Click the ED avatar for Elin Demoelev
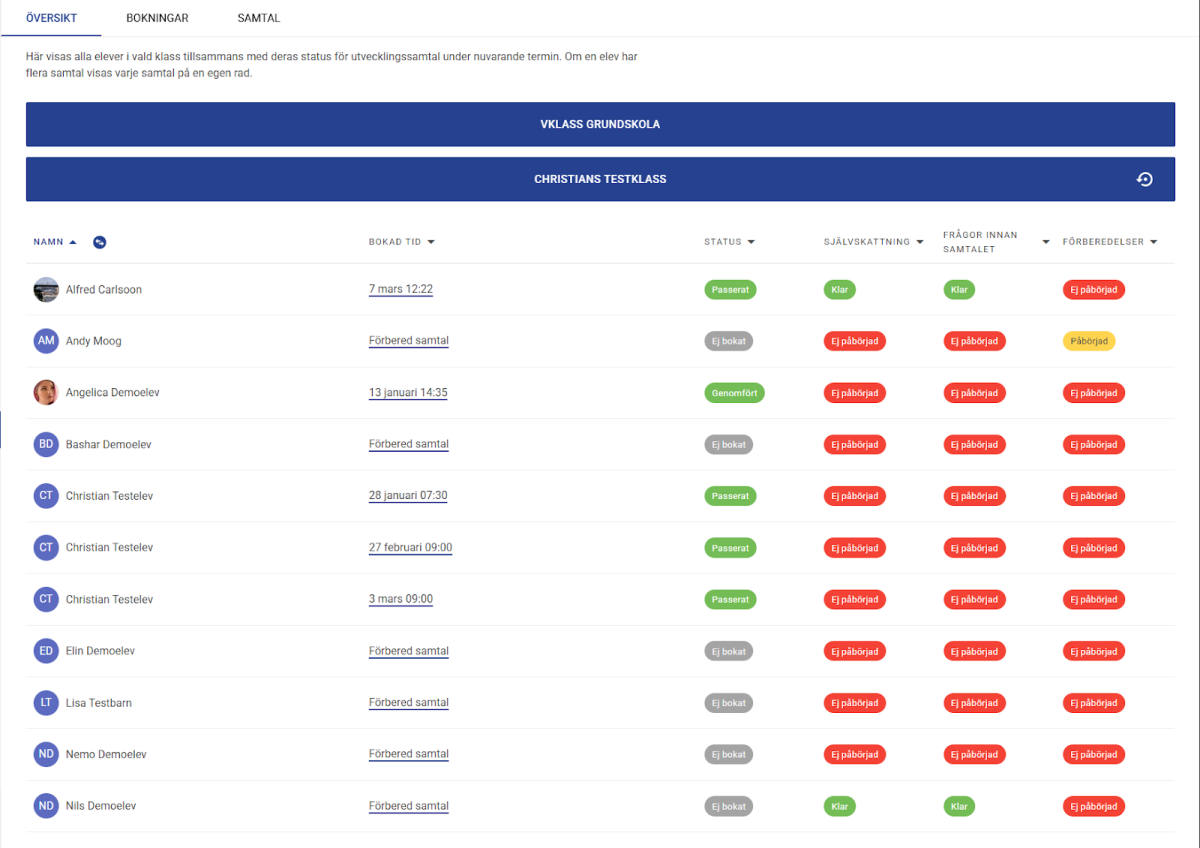Screen dimensions: 1200x848 click(x=46, y=651)
